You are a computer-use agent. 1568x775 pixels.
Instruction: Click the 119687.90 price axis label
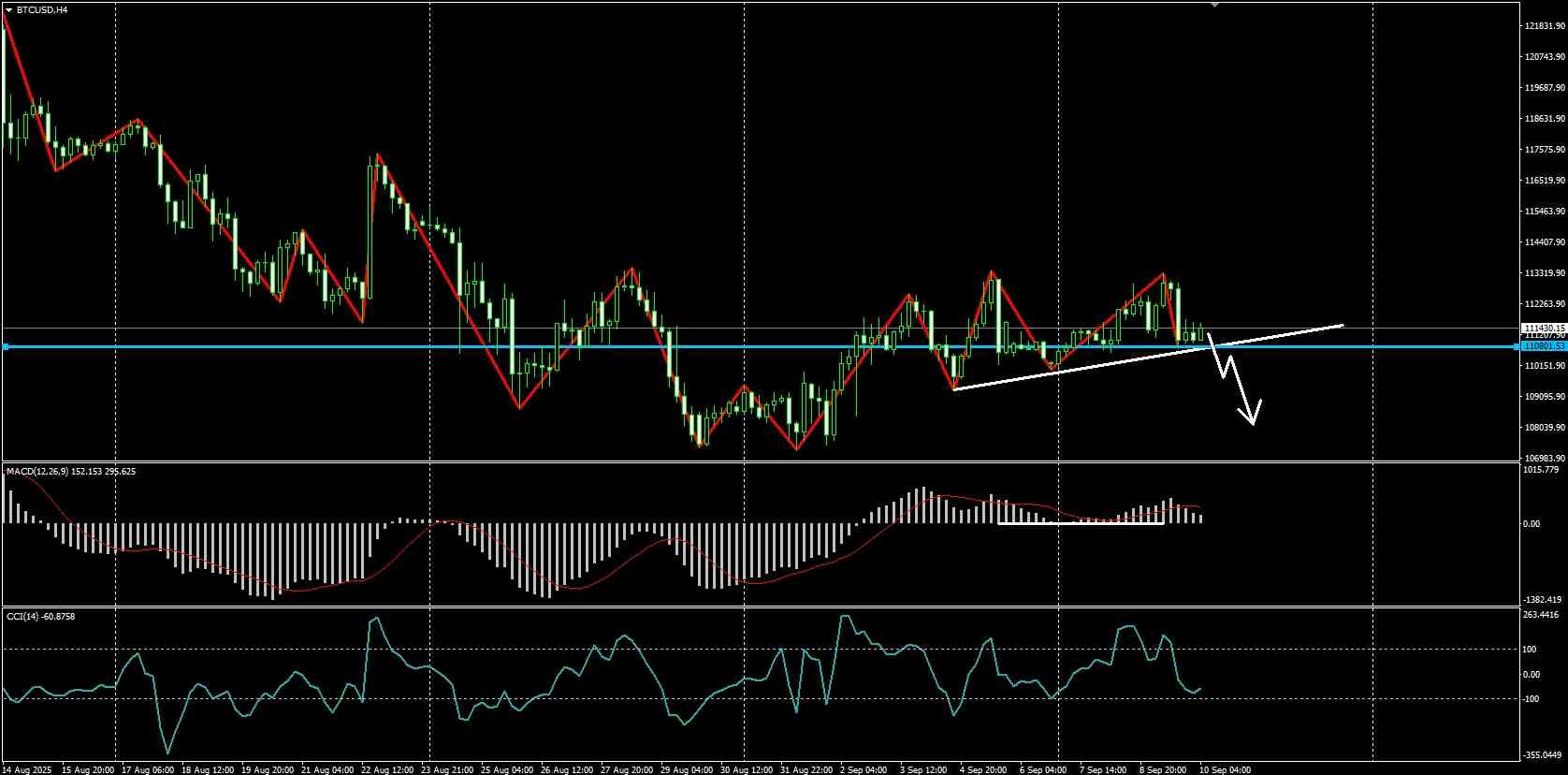(1545, 88)
